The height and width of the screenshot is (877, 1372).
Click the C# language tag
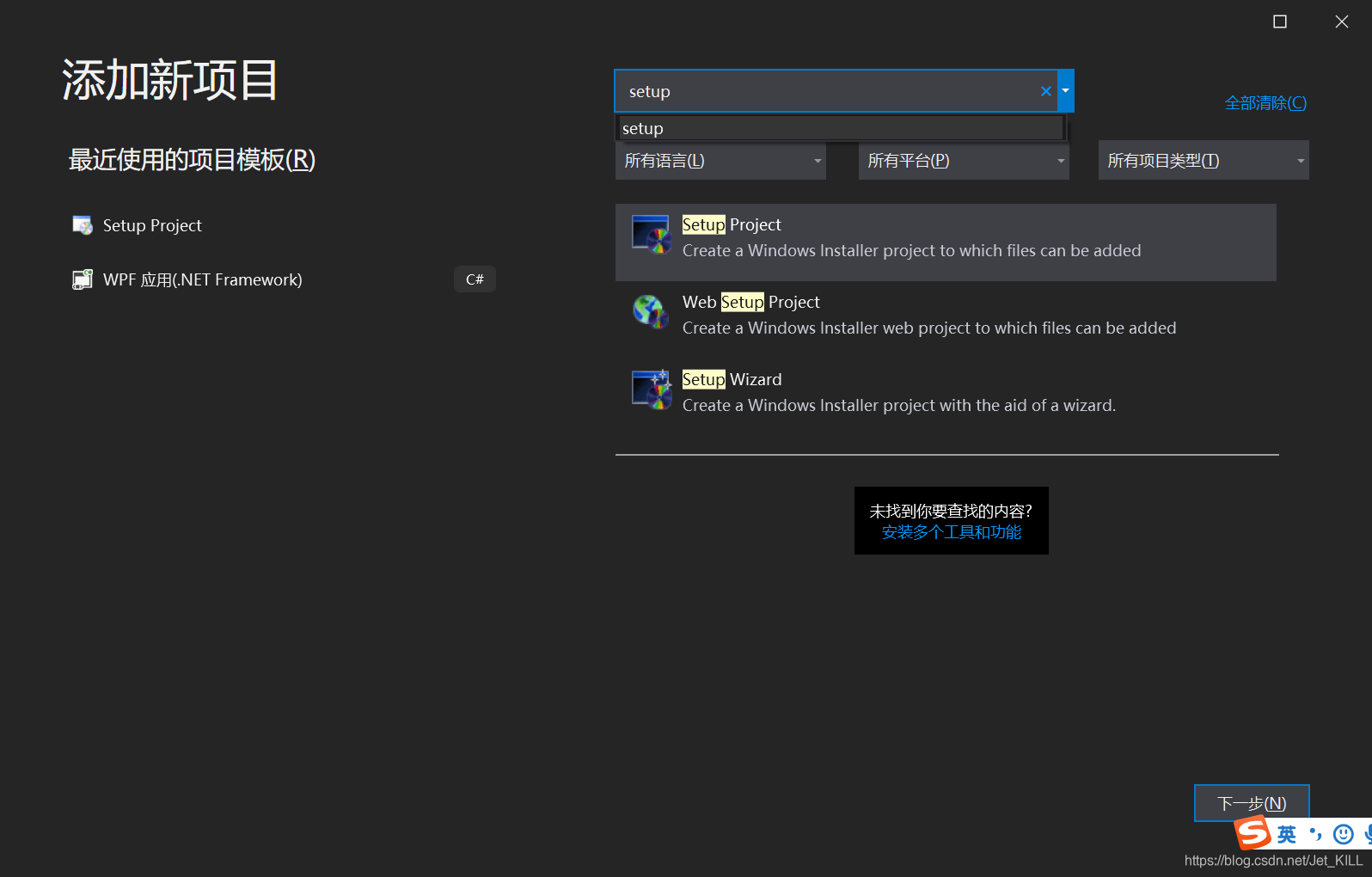coord(475,279)
